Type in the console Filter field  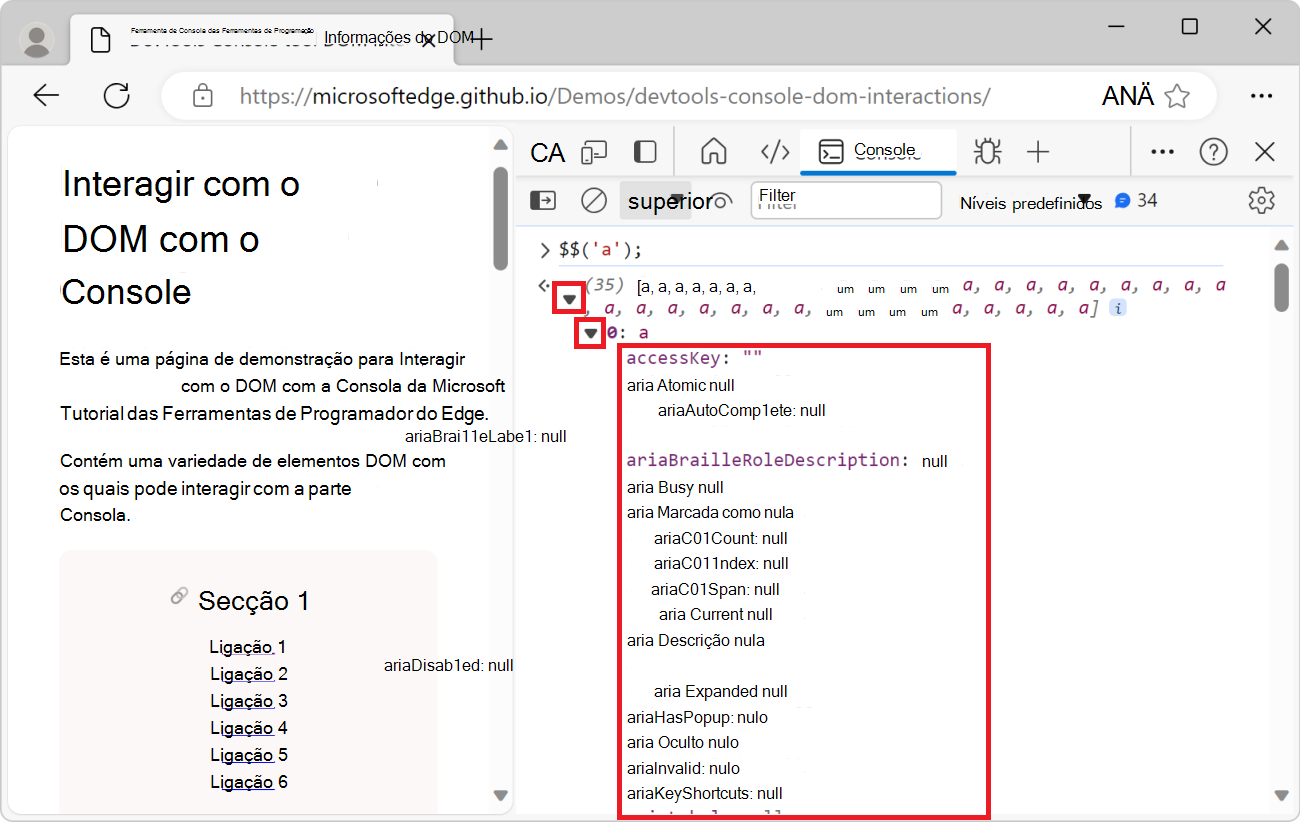[845, 200]
